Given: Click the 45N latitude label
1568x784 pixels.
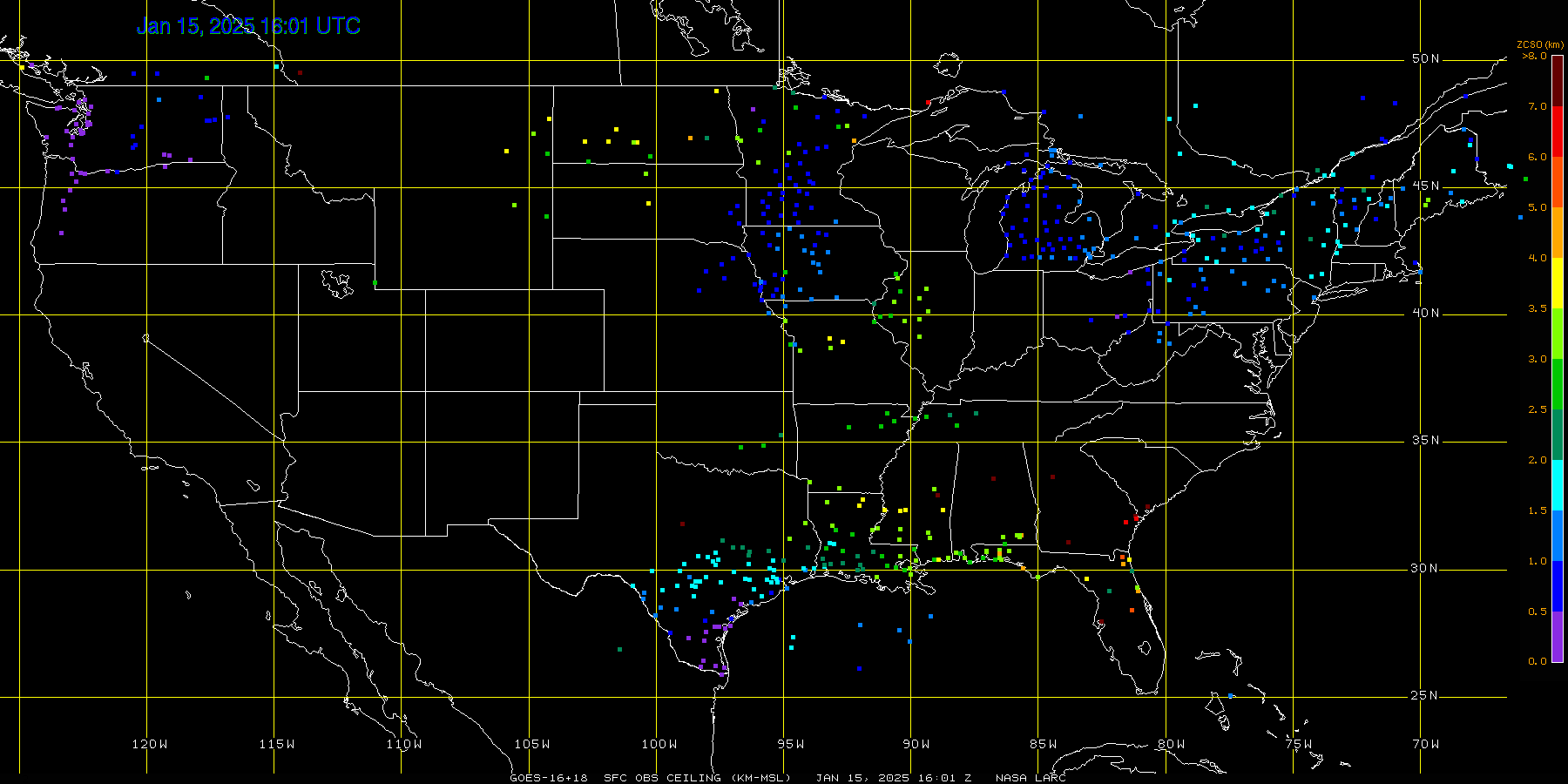Looking at the screenshot, I should tap(1425, 186).
